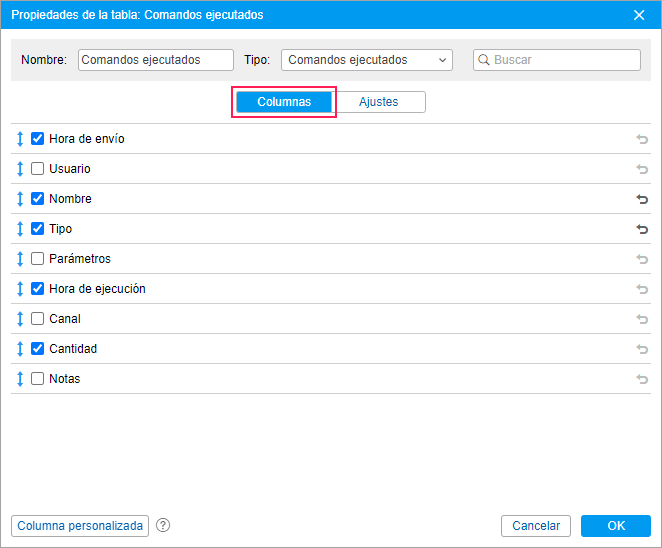Click drag handle for Usuario row
662x548 pixels.
coord(20,169)
